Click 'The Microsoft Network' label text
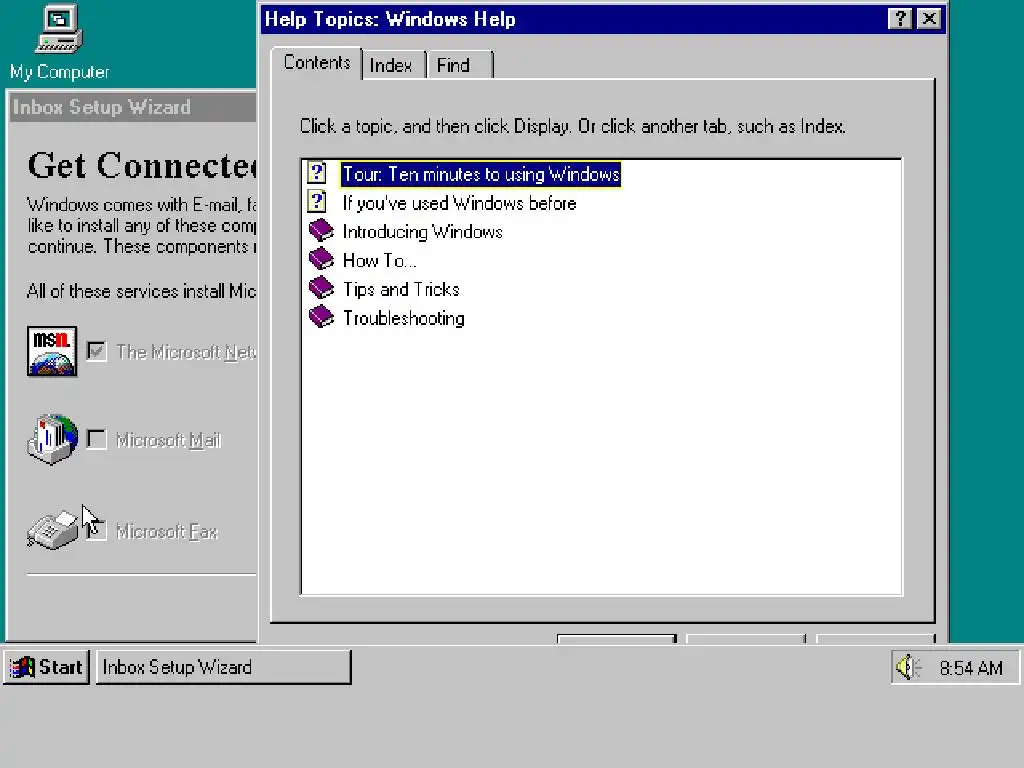1024x768 pixels. (x=186, y=352)
